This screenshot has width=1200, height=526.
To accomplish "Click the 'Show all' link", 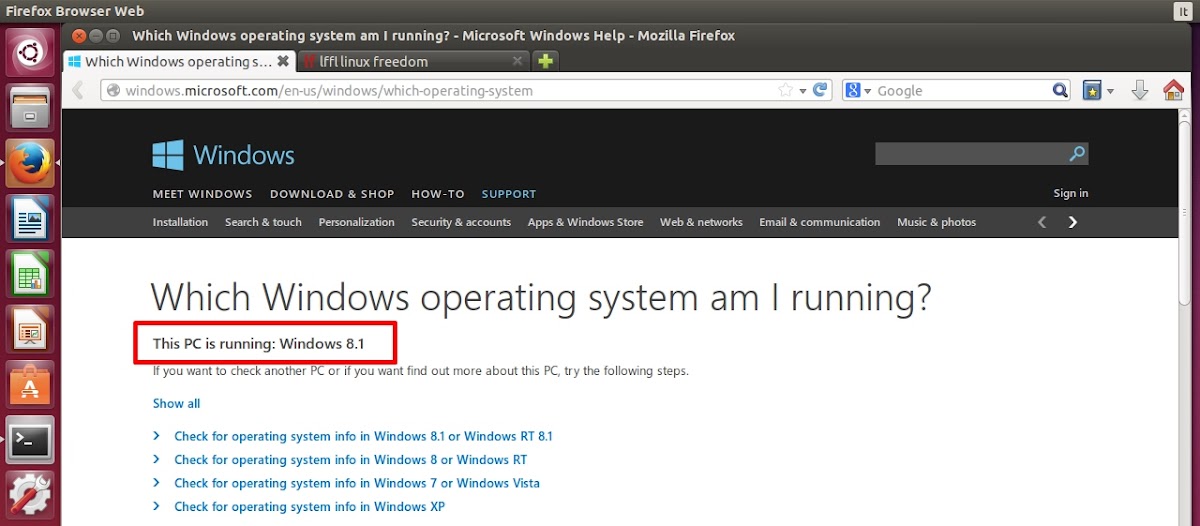I will pyautogui.click(x=176, y=404).
